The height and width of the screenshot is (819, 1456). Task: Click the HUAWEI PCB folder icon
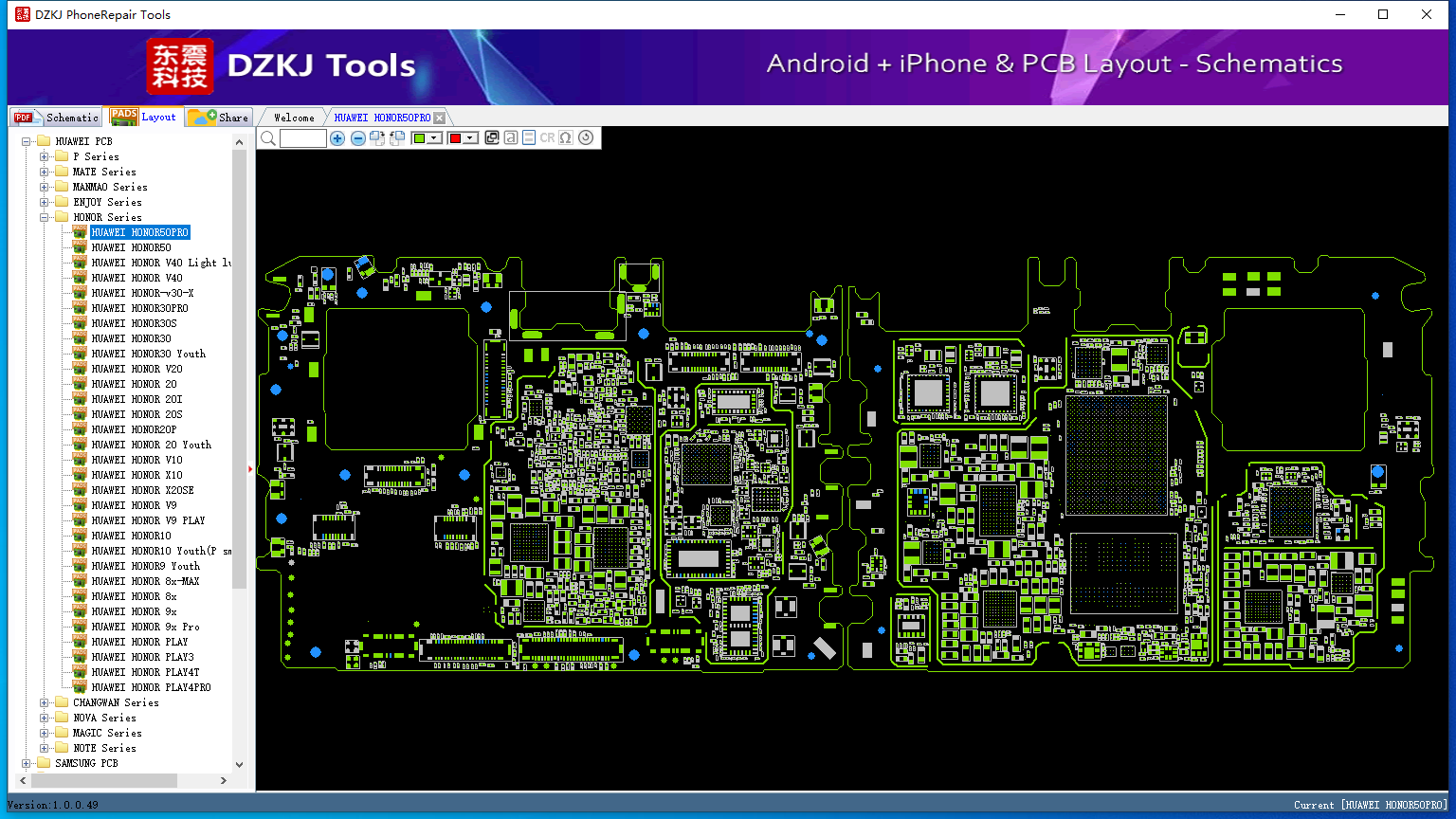(43, 141)
